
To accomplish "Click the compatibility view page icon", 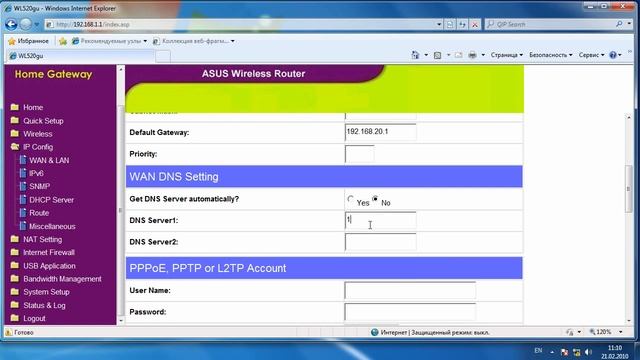I will tap(449, 24).
